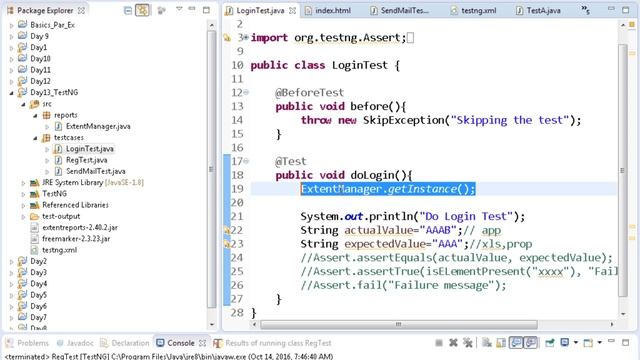Click the warning marker on line 22
Viewport: 640px width, 360px height.
coord(227,231)
